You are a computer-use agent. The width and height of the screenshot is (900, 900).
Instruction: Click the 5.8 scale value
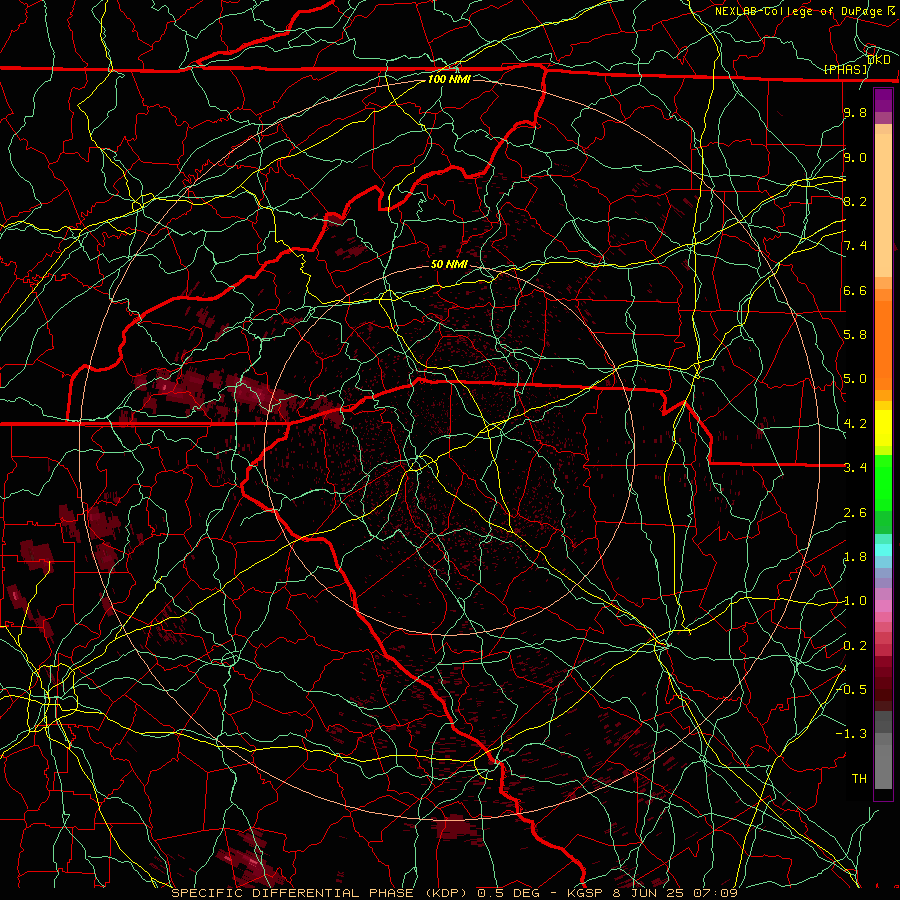(855, 335)
